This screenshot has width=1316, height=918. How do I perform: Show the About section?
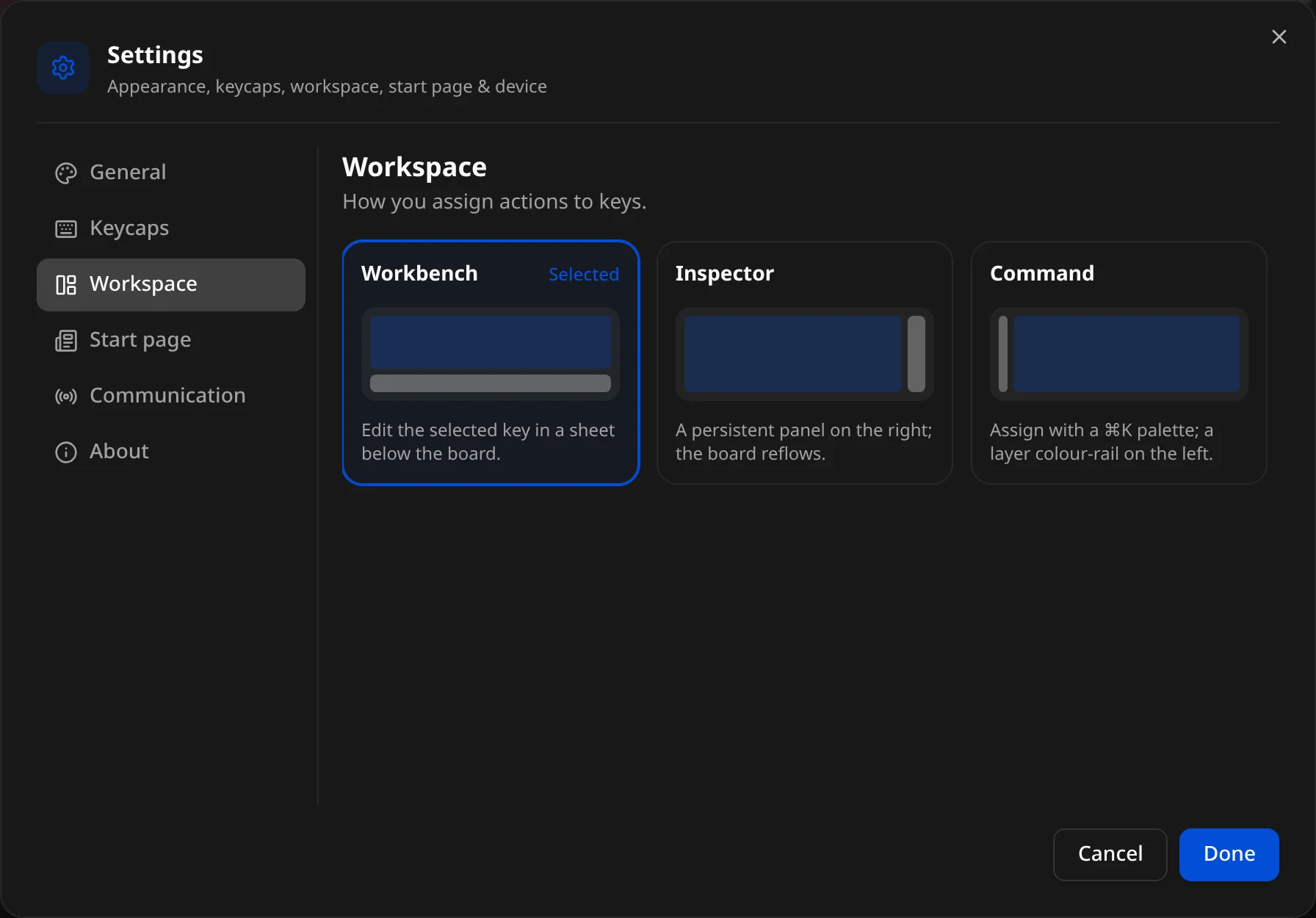(x=171, y=452)
